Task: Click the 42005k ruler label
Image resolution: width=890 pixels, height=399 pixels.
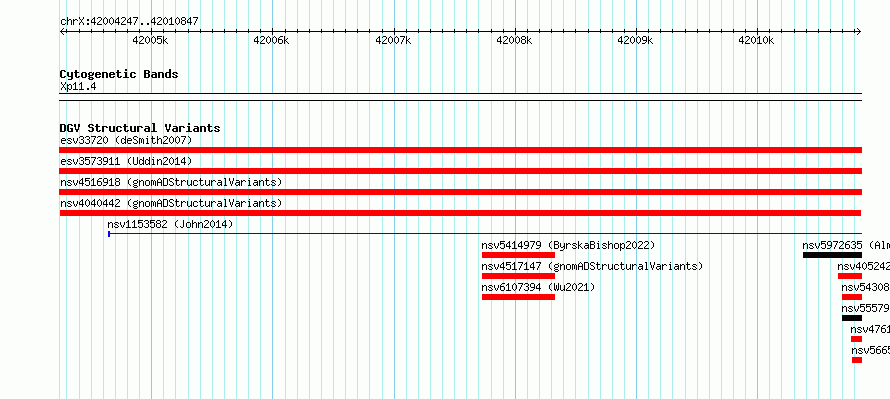Action: click(150, 40)
